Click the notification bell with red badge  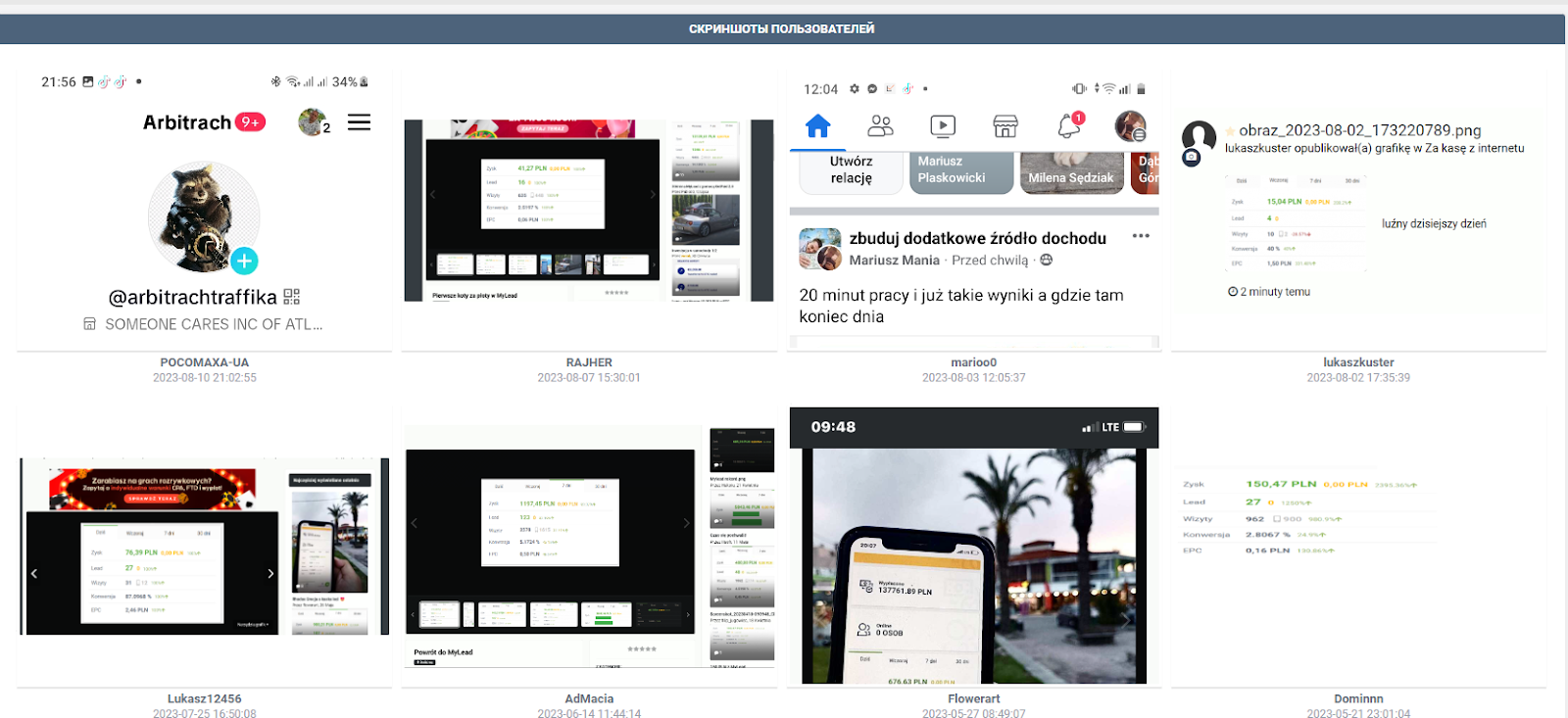[x=1069, y=125]
